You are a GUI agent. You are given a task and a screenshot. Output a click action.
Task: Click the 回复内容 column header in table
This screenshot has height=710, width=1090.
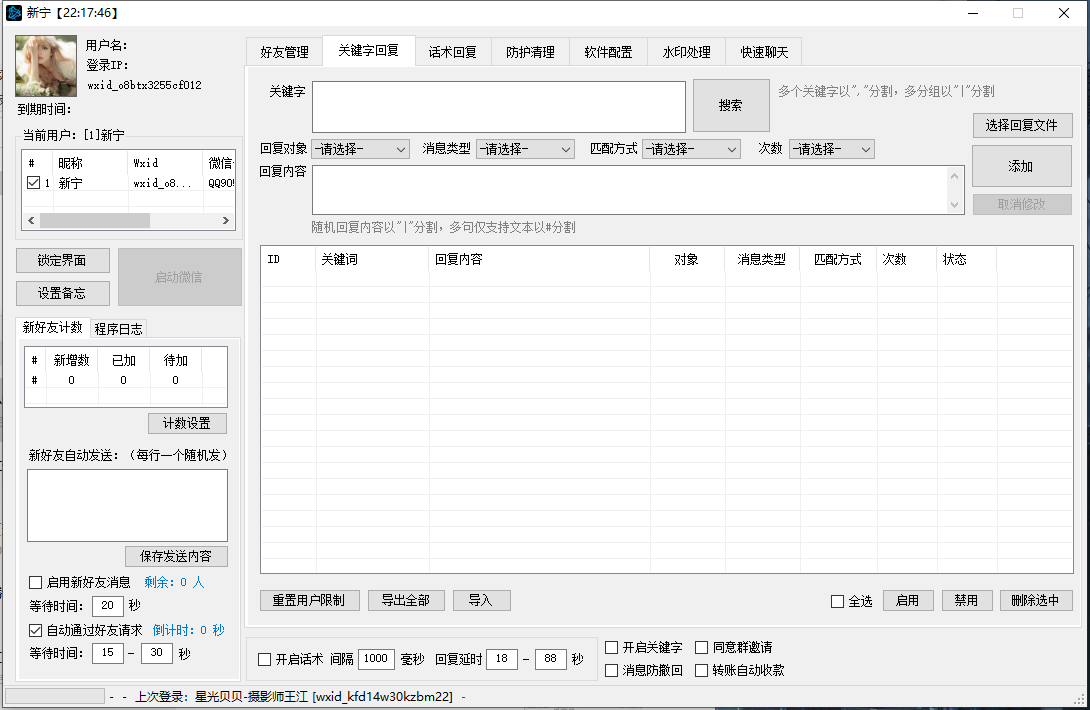[539, 259]
